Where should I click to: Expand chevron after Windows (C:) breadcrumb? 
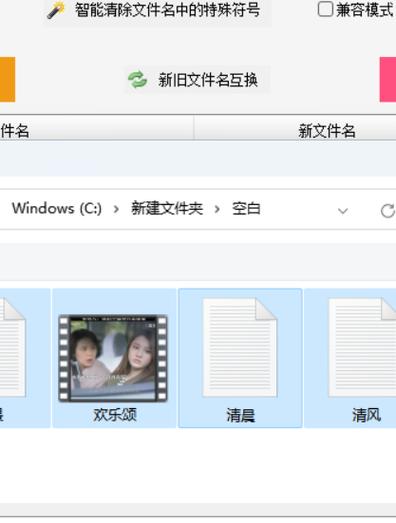(x=116, y=209)
